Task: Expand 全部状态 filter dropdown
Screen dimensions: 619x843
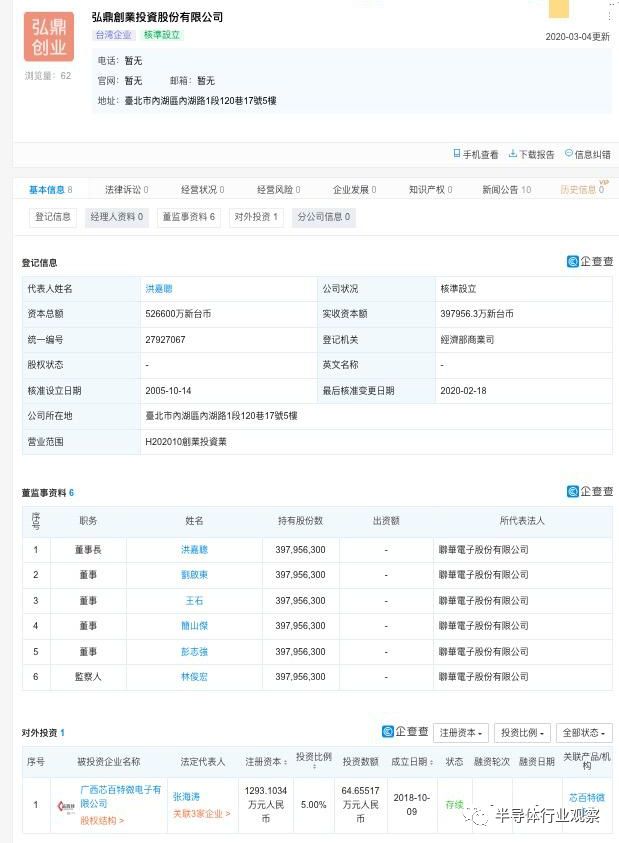Action: (584, 733)
